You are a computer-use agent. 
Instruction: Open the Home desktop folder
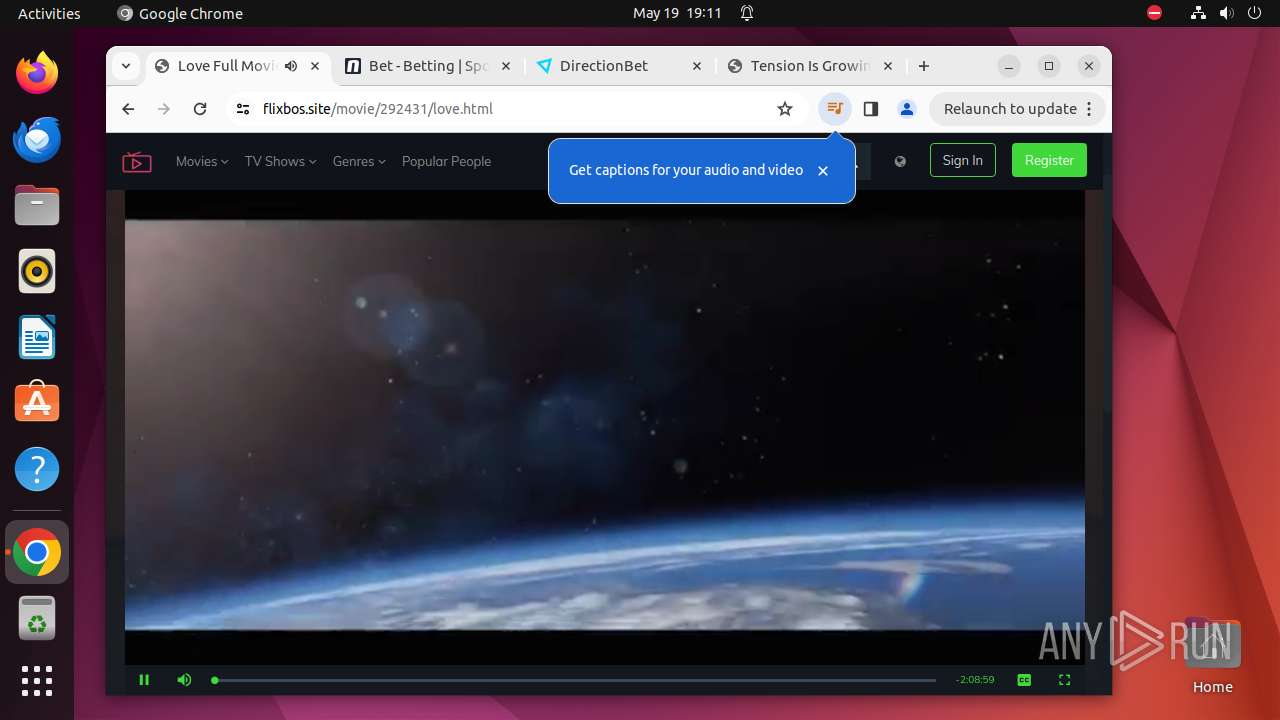1212,656
